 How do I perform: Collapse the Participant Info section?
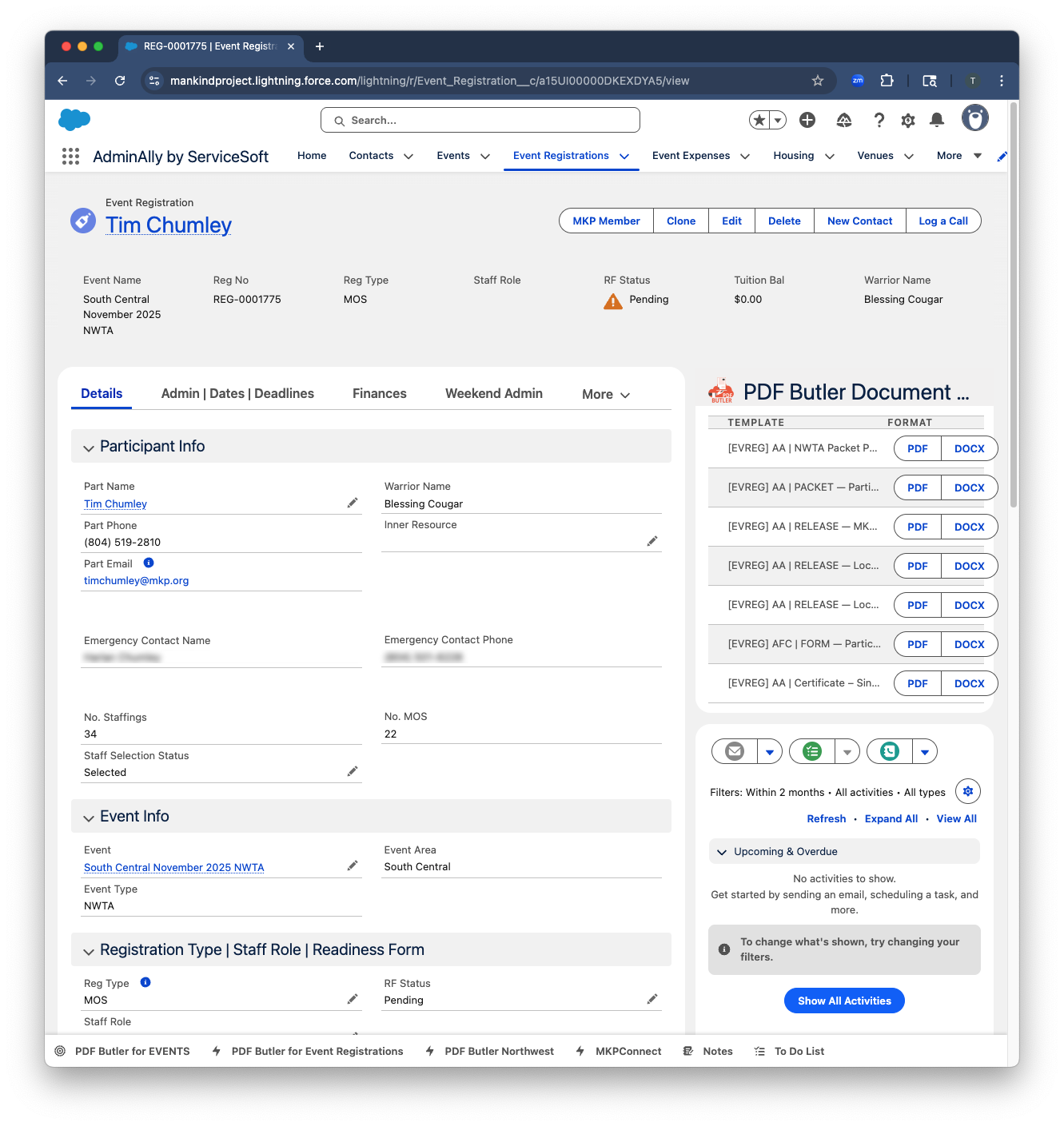click(89, 448)
